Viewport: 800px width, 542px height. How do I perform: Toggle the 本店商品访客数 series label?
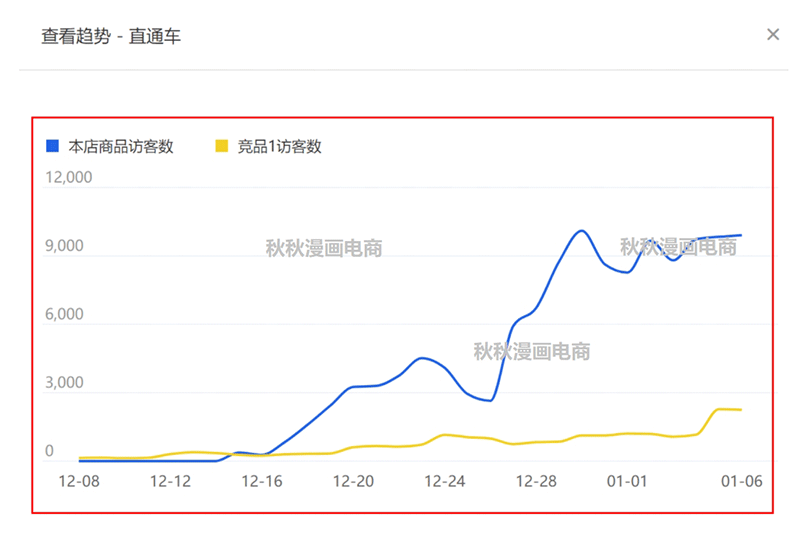click(x=121, y=146)
